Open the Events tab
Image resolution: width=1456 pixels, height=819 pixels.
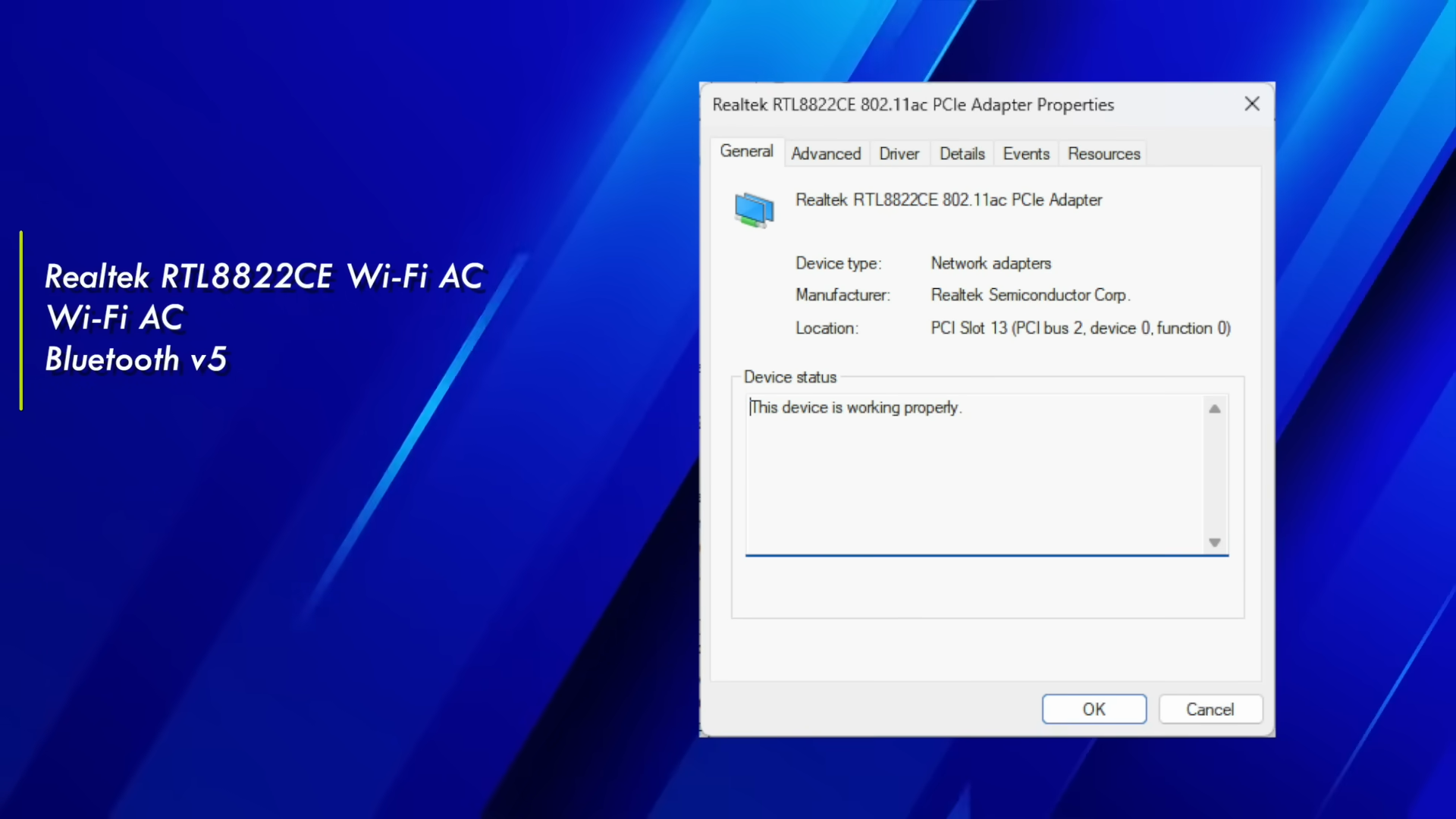1026,154
